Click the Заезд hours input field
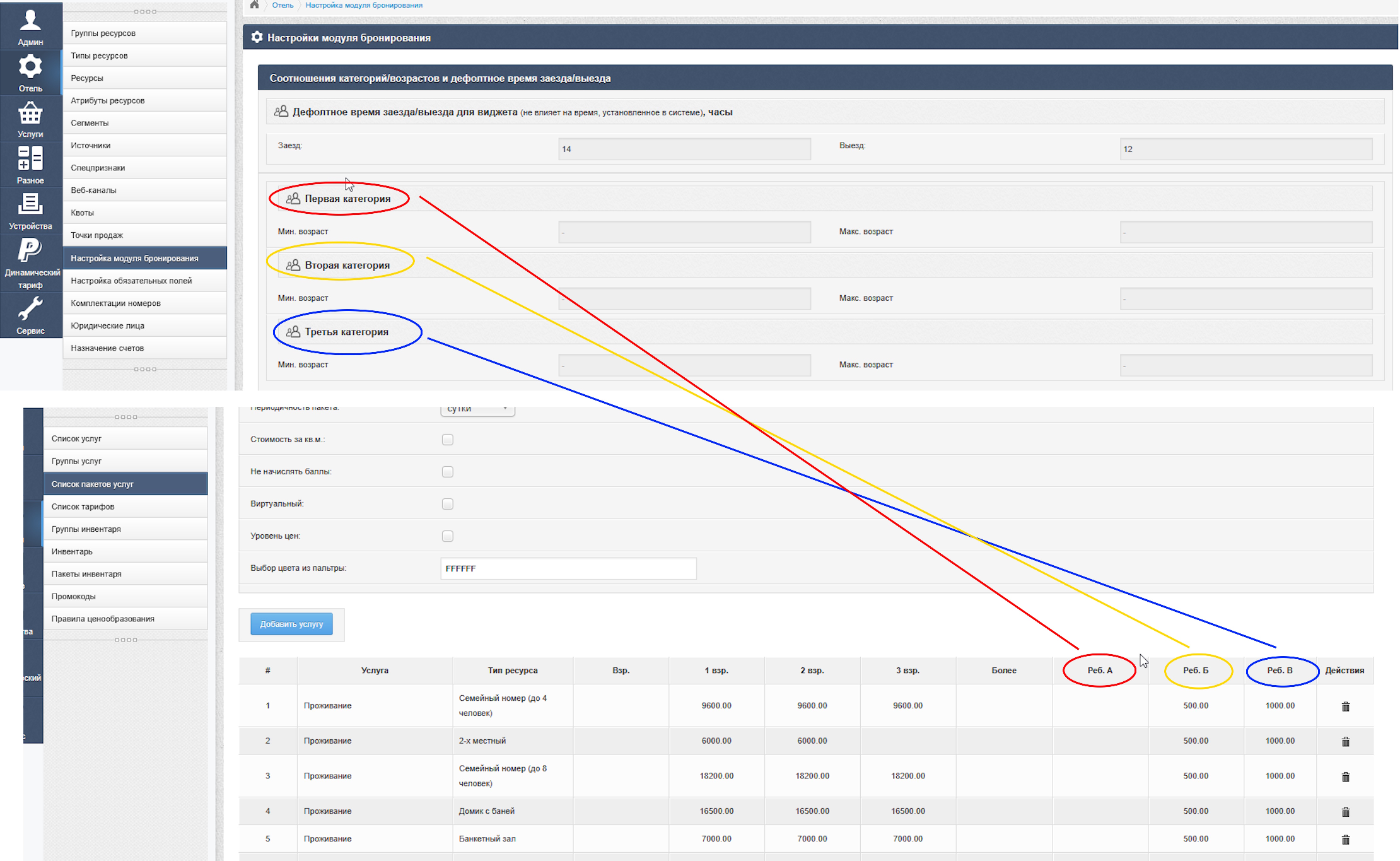This screenshot has height=861, width=1400. coord(684,149)
